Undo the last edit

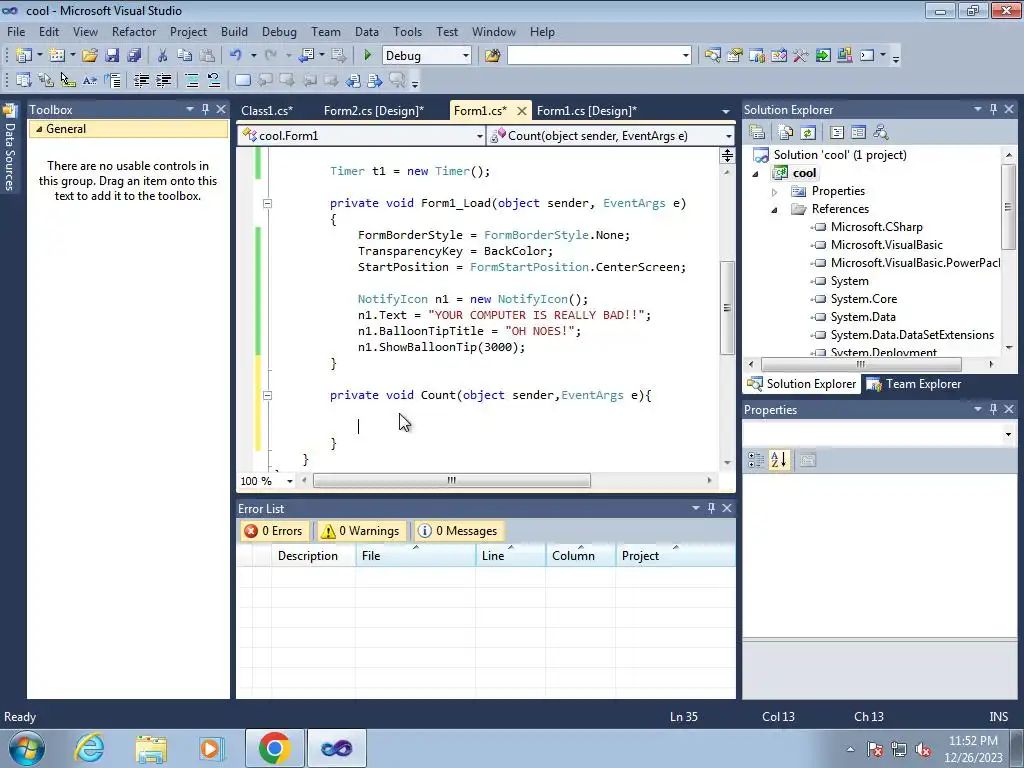235,56
